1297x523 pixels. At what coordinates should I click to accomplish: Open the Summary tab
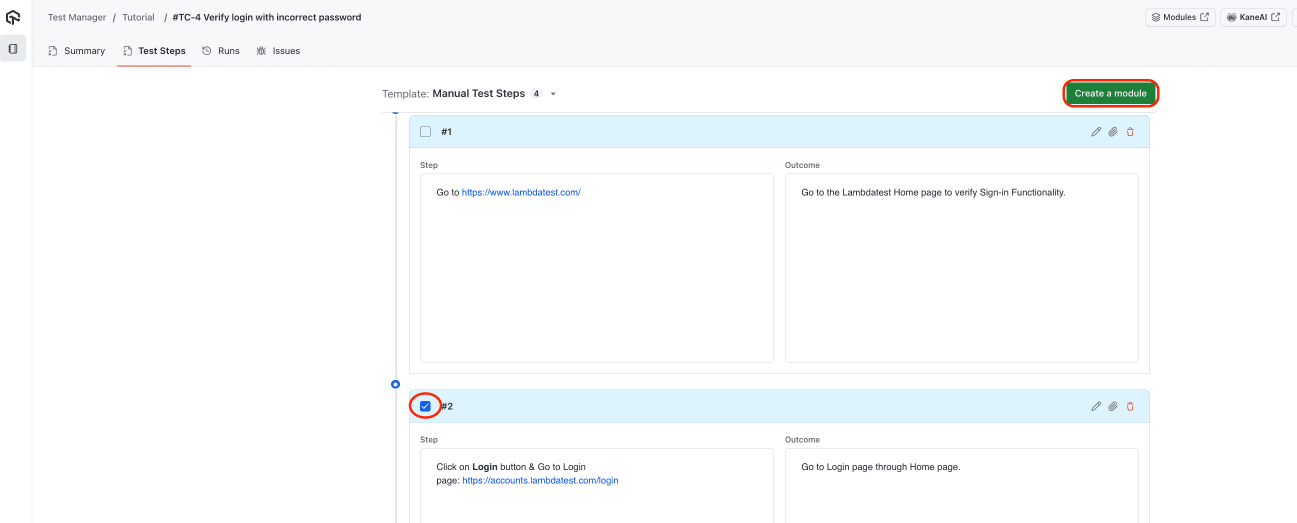[77, 51]
